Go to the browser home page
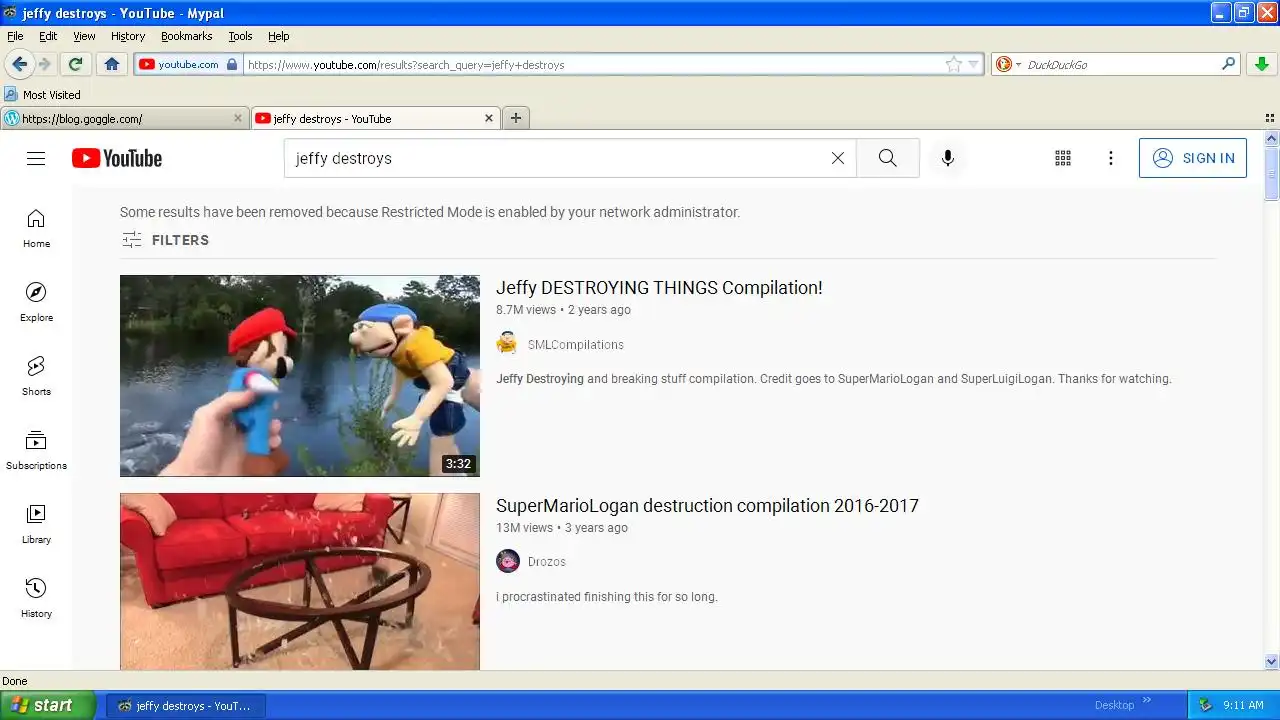 point(112,64)
